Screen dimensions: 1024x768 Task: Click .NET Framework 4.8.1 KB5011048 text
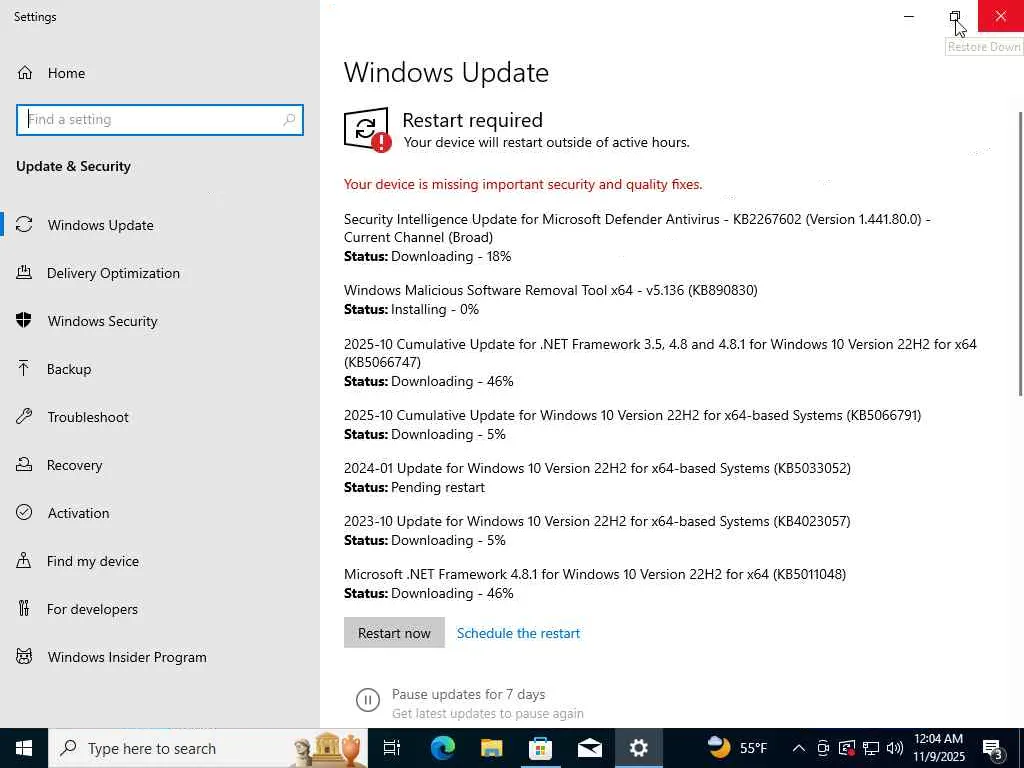(x=595, y=573)
